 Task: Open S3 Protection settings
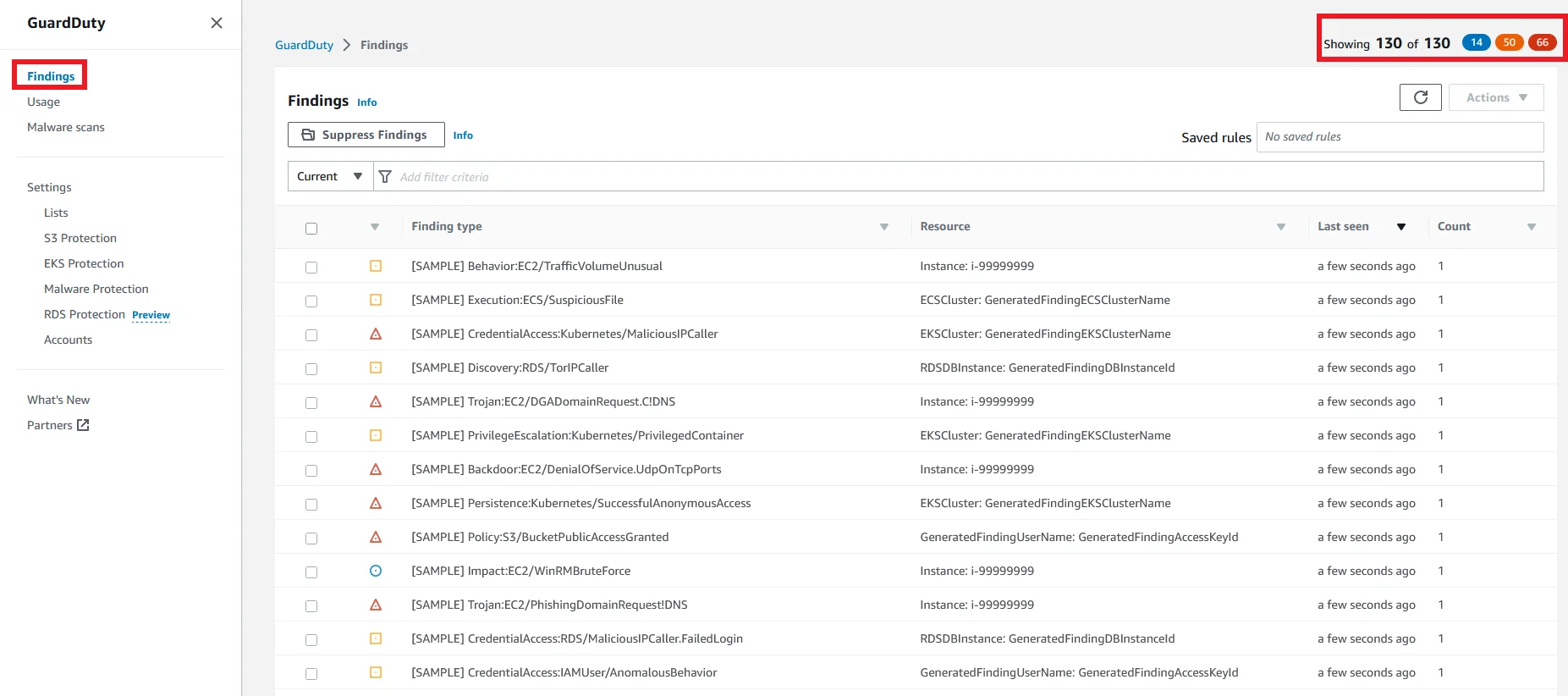point(80,238)
